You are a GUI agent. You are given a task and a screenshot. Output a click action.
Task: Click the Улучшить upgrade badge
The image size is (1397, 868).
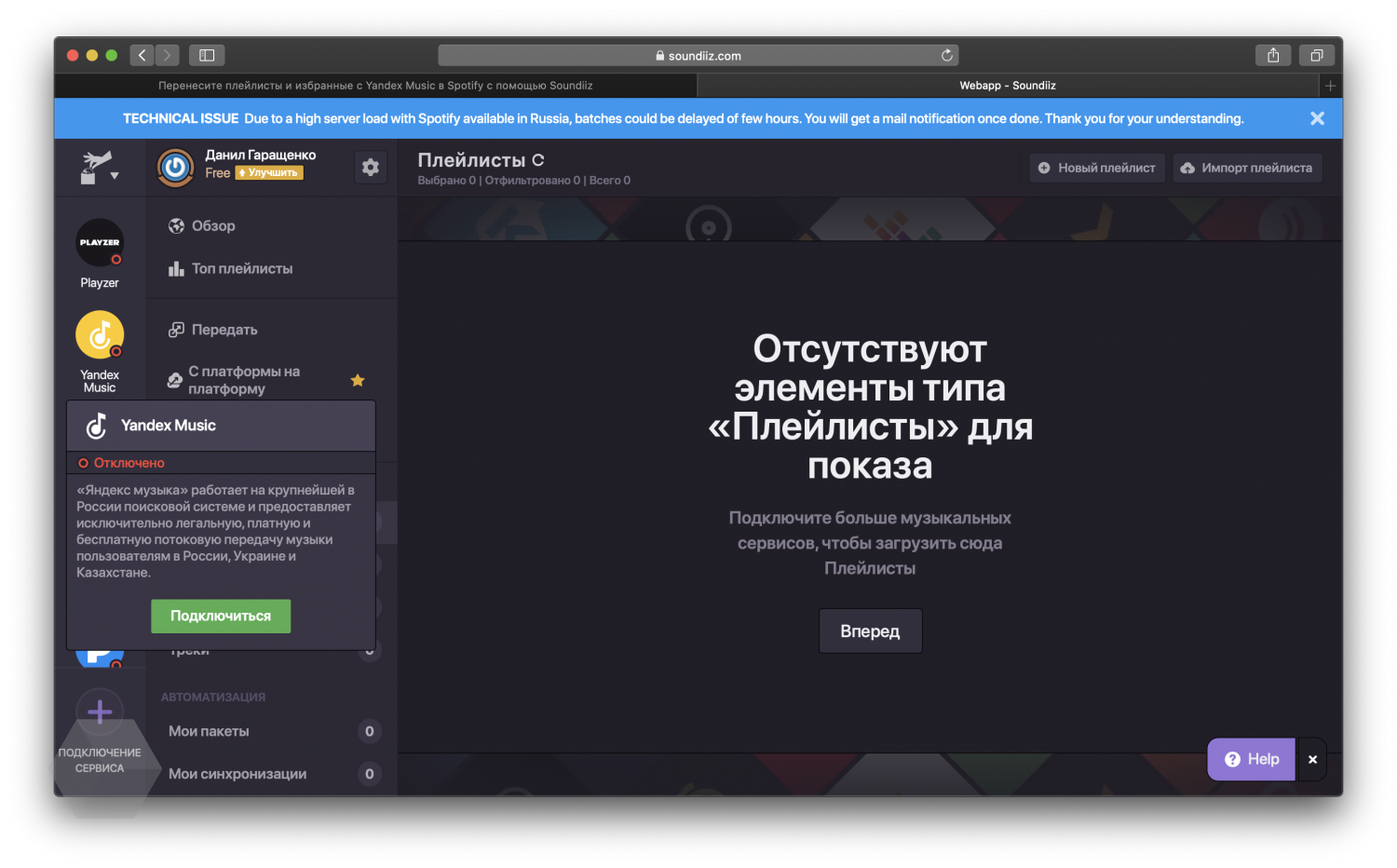click(x=269, y=173)
